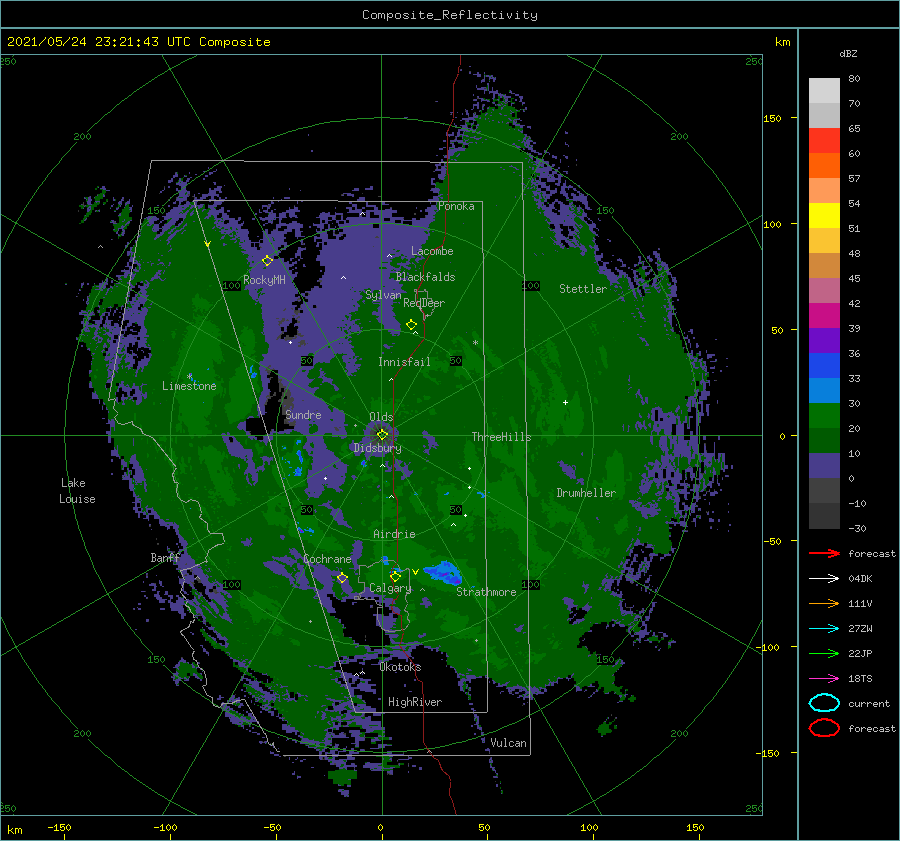Click the HighRiver label

point(415,702)
